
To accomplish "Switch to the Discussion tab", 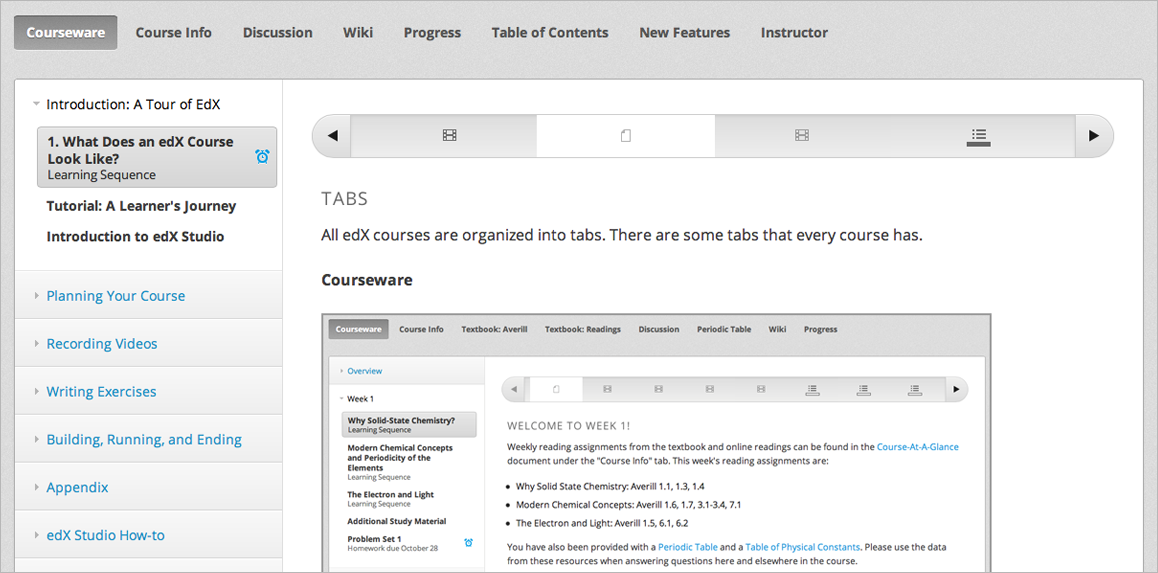I will click(277, 33).
